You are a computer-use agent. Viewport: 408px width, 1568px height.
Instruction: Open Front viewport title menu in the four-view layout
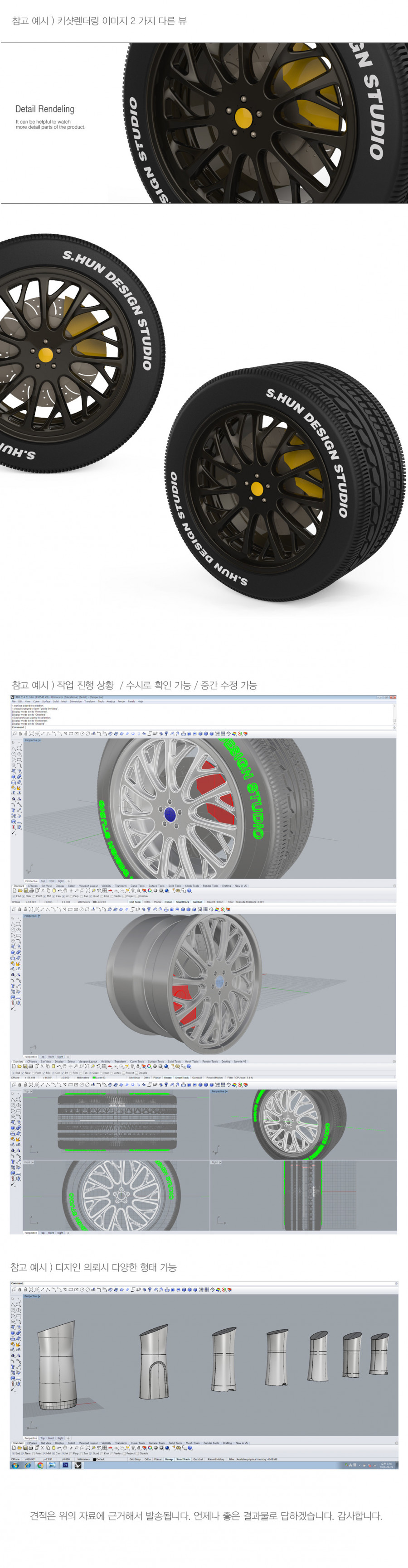pos(28,1162)
